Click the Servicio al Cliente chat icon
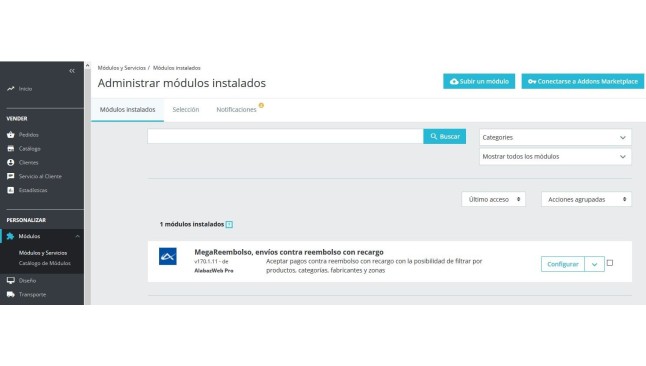This screenshot has width=646, height=366. point(10,176)
